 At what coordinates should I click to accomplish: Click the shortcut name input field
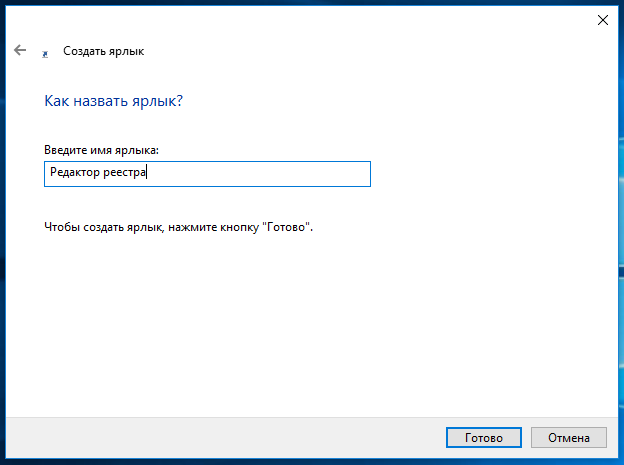click(x=207, y=174)
